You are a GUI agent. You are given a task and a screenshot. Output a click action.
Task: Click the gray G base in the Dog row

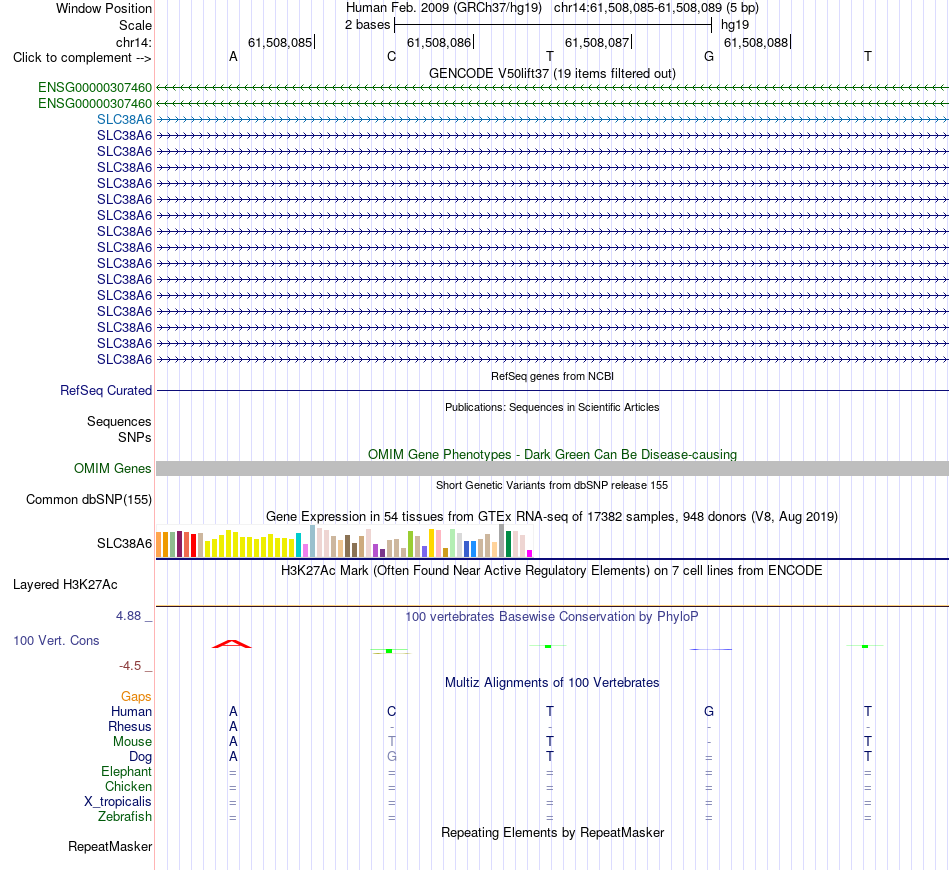click(391, 757)
